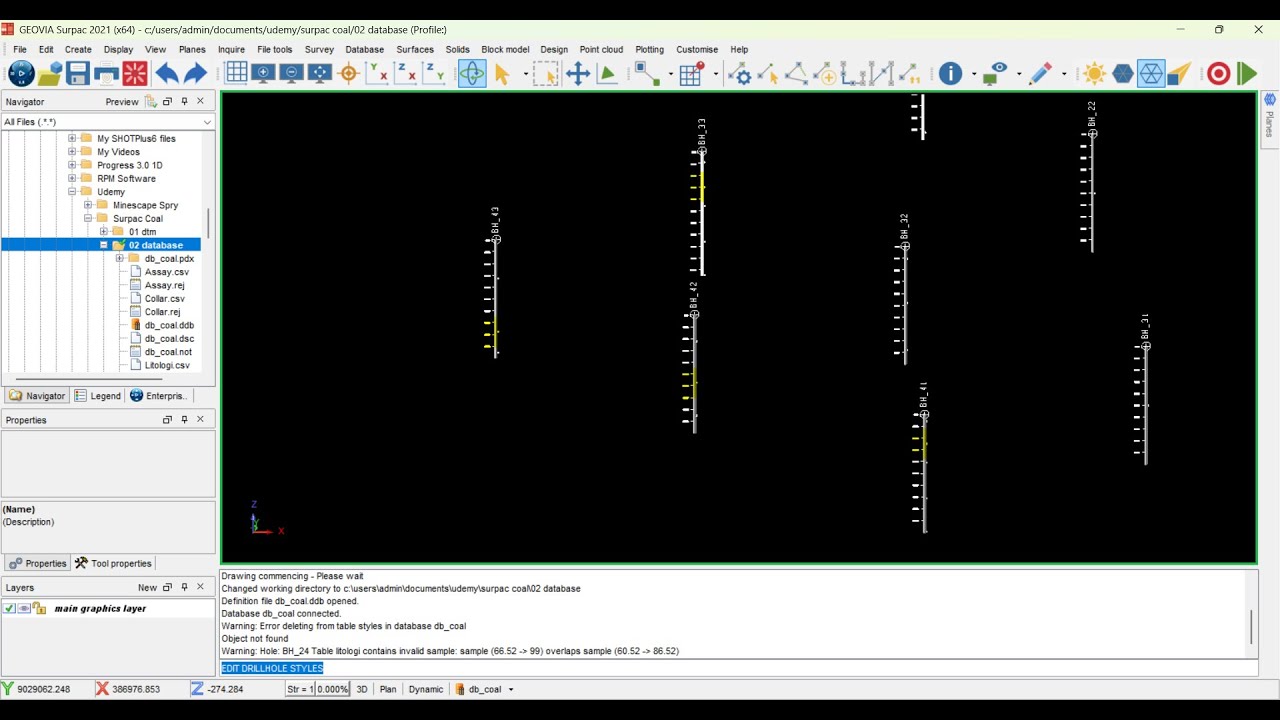Click the Zoom in monitor icon
The height and width of the screenshot is (720, 1280).
(x=263, y=73)
